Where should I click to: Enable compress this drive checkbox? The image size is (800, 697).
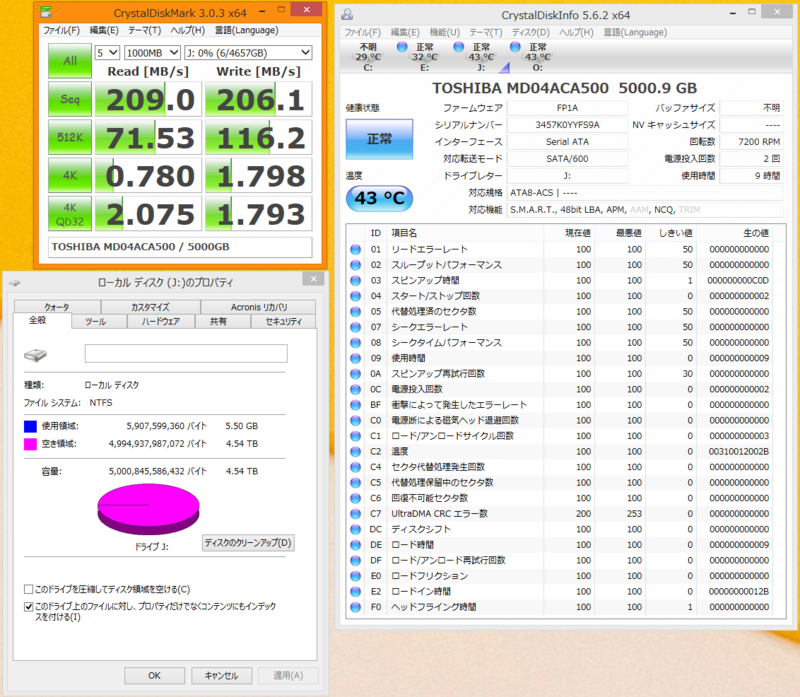29,589
